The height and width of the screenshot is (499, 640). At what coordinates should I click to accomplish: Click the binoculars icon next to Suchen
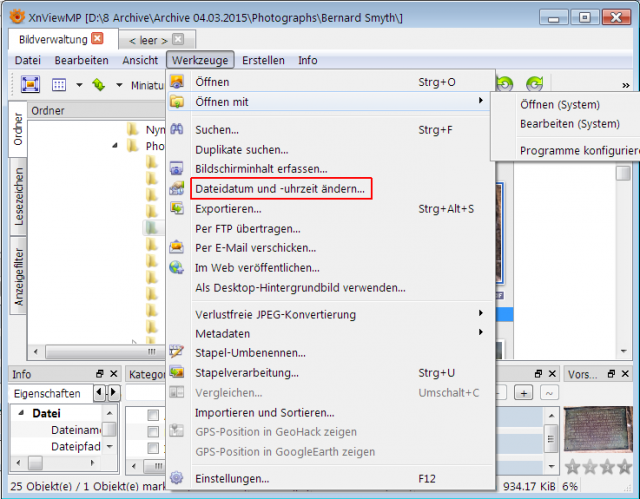pyautogui.click(x=177, y=129)
